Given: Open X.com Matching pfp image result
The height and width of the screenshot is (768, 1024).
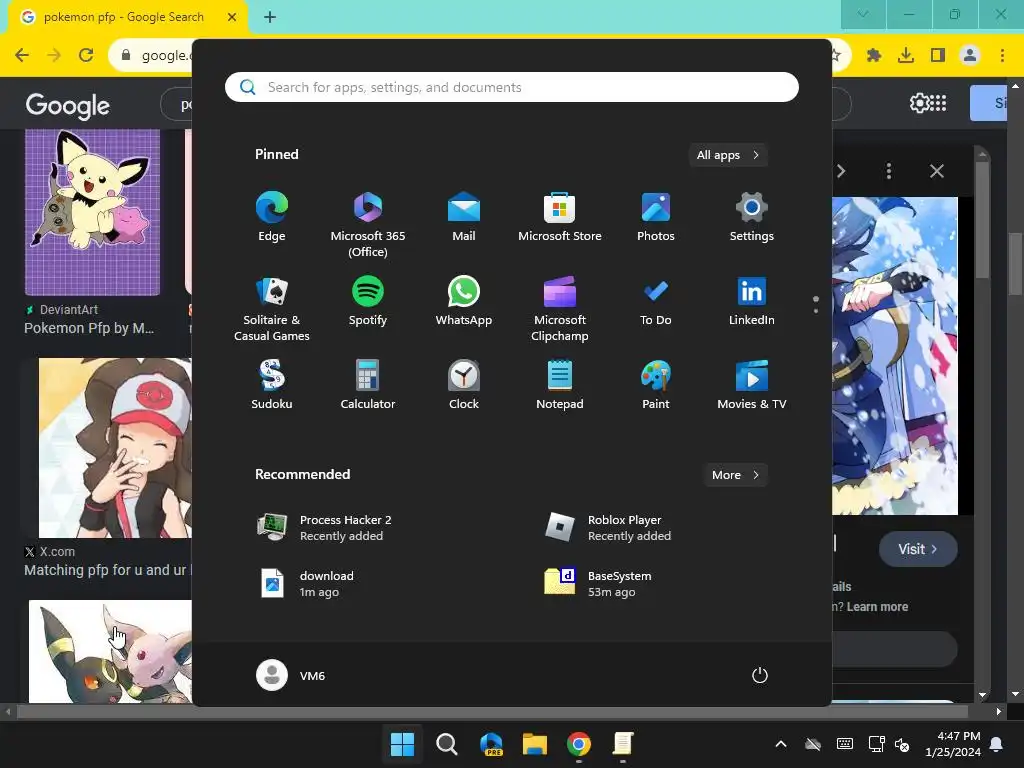Looking at the screenshot, I should pyautogui.click(x=115, y=448).
